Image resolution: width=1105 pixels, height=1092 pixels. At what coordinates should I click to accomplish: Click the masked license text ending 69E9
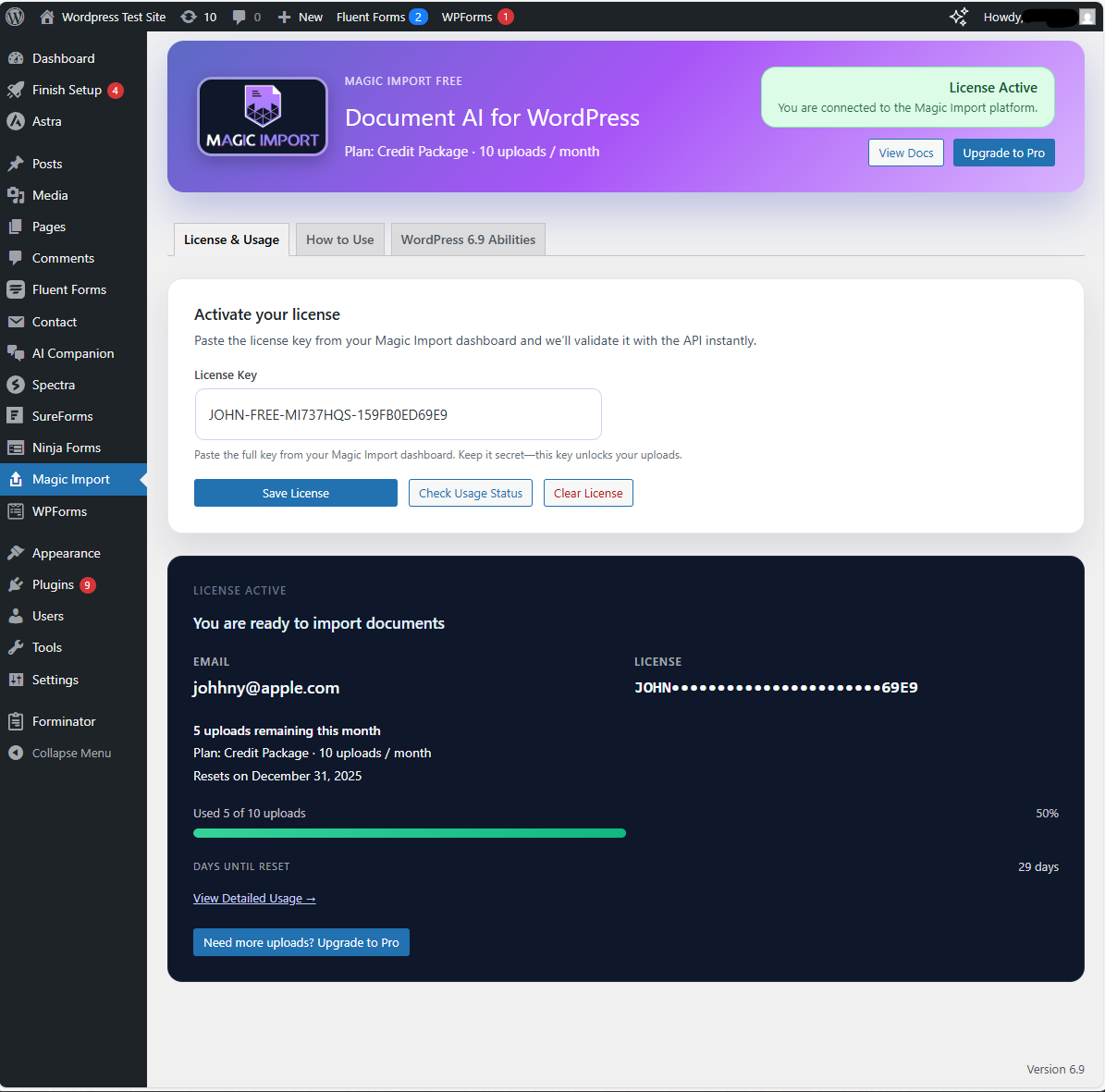[776, 688]
